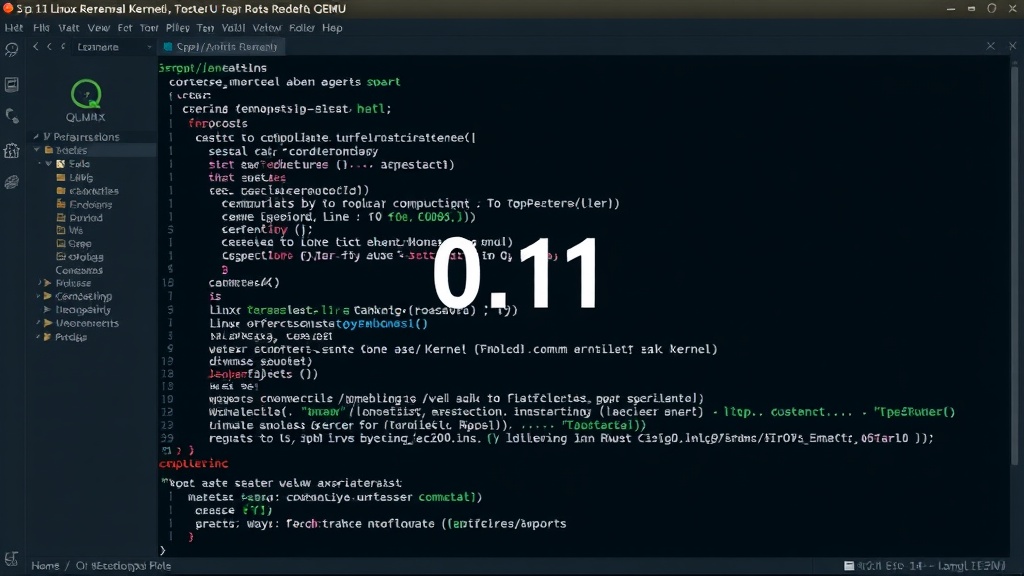The width and height of the screenshot is (1024, 576).
Task: Open the panel window icon in left sidebar
Action: point(11,84)
